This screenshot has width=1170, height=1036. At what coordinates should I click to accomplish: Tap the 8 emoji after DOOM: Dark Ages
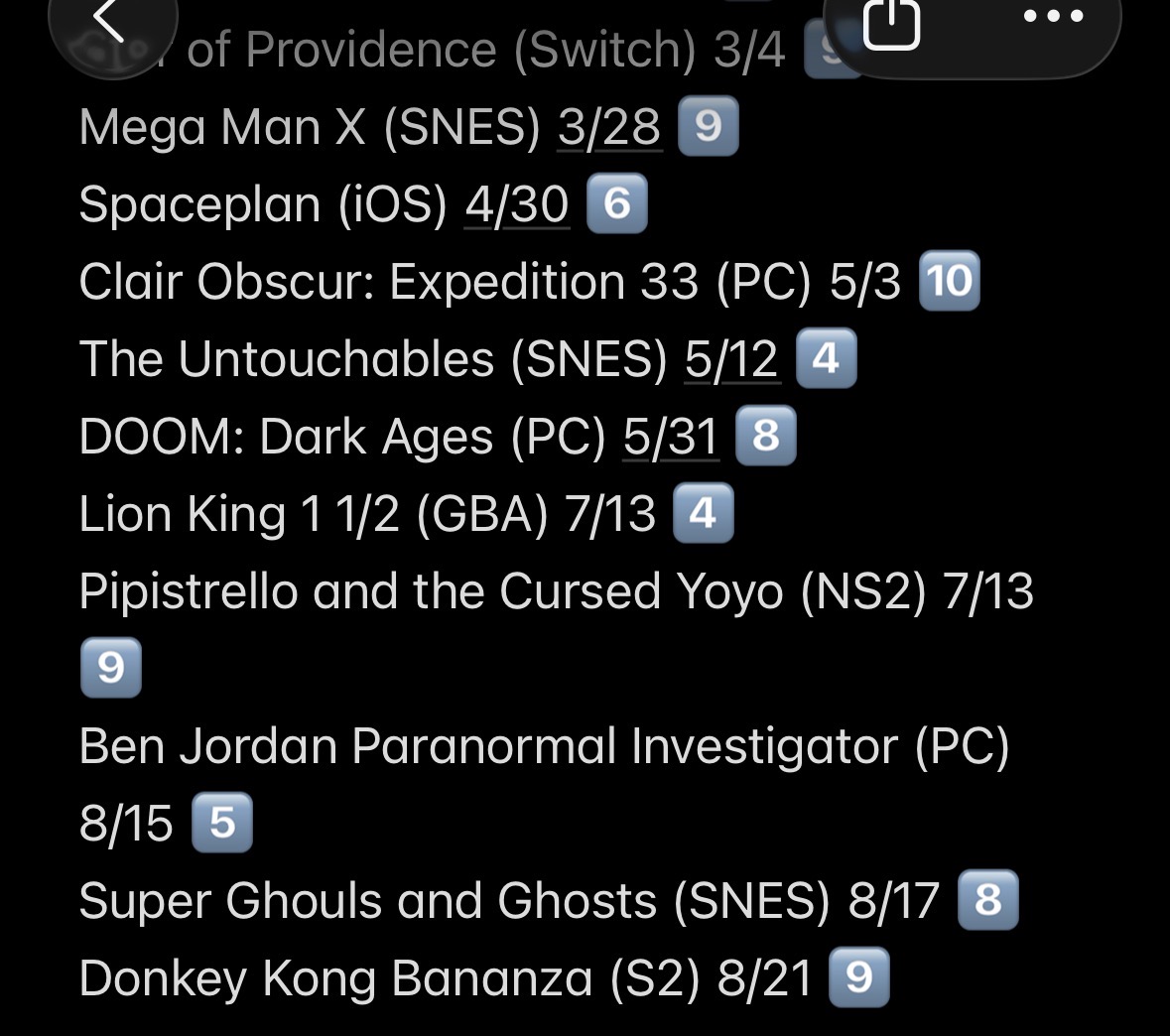pyautogui.click(x=765, y=436)
